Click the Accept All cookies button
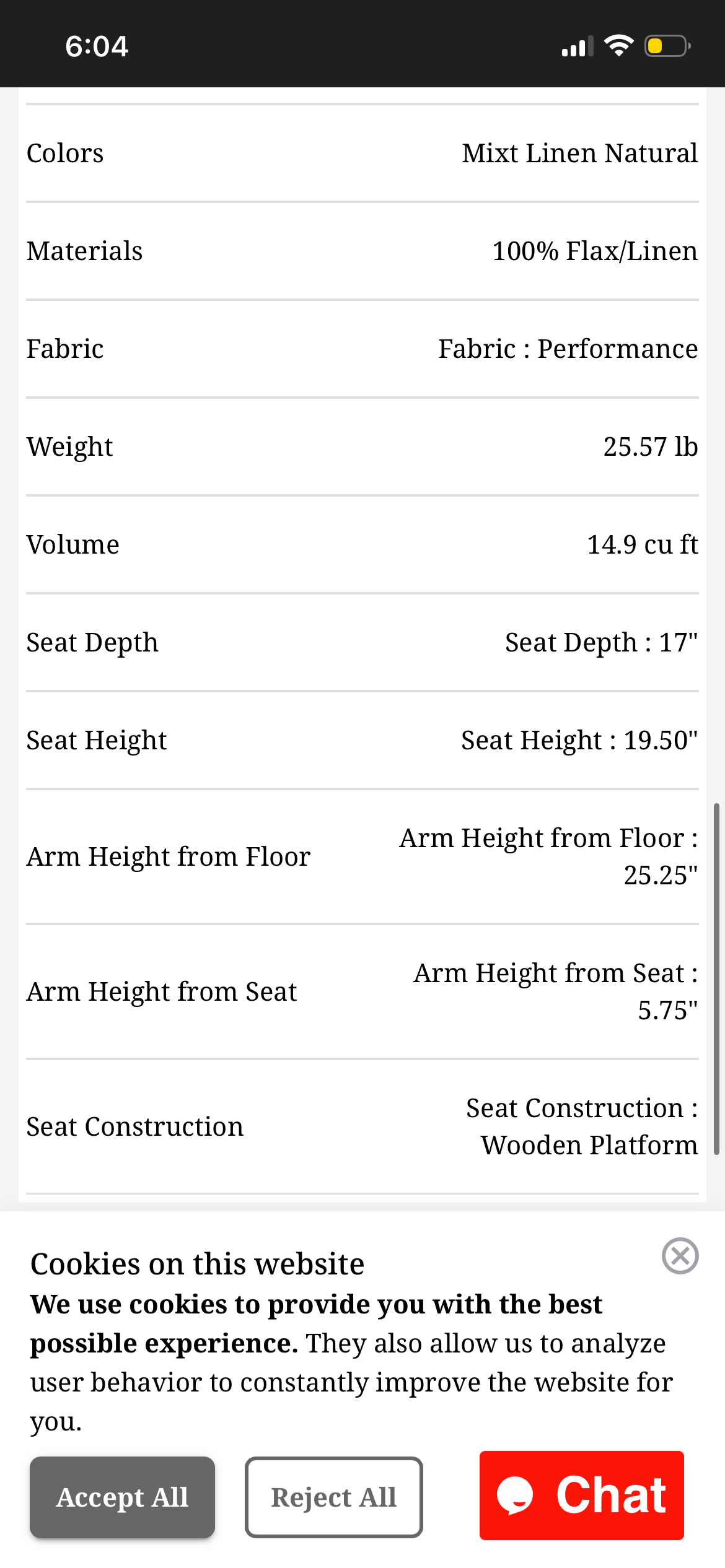 coord(122,1497)
